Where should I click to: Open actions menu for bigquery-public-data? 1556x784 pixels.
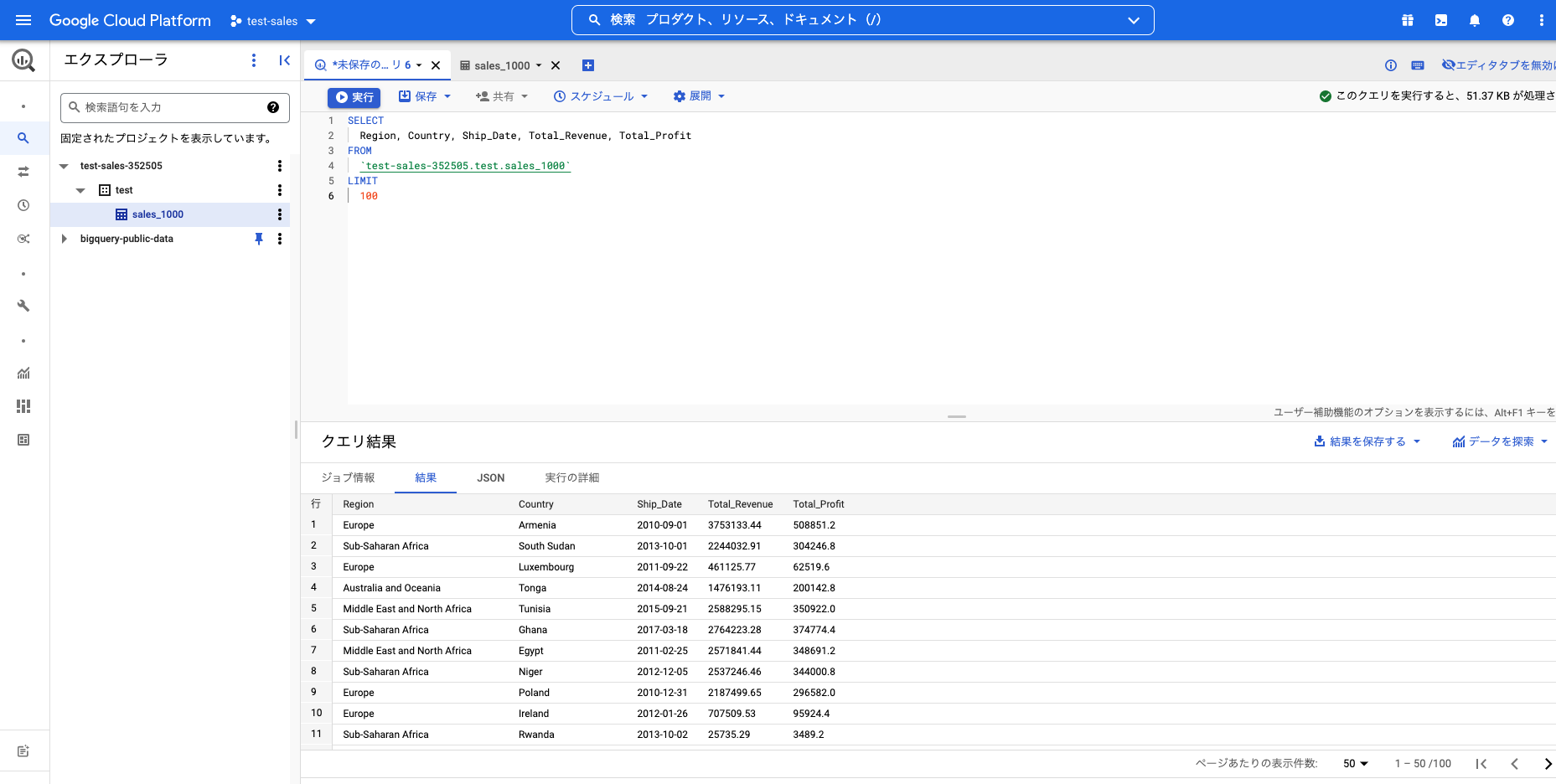point(280,239)
